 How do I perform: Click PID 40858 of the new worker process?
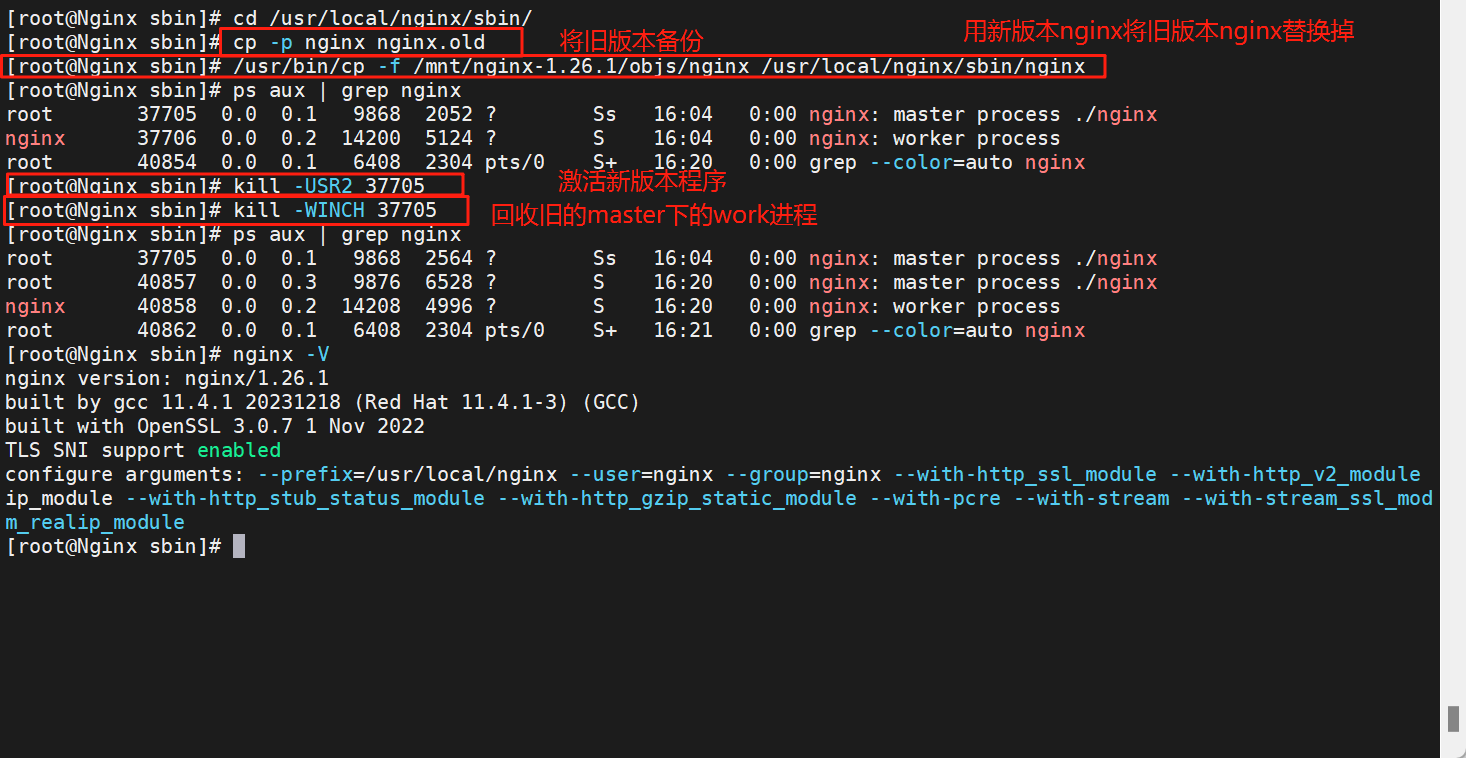[167, 306]
